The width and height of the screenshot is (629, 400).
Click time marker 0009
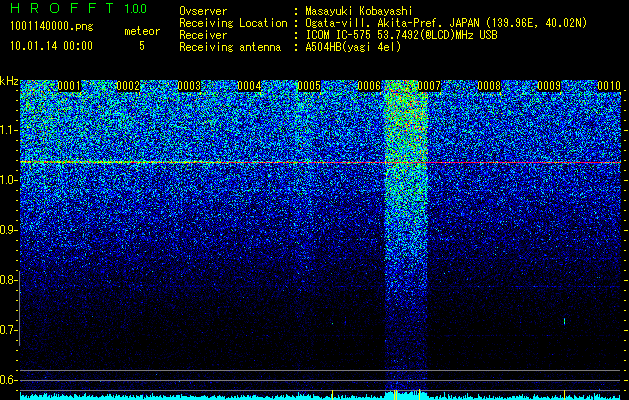549,86
